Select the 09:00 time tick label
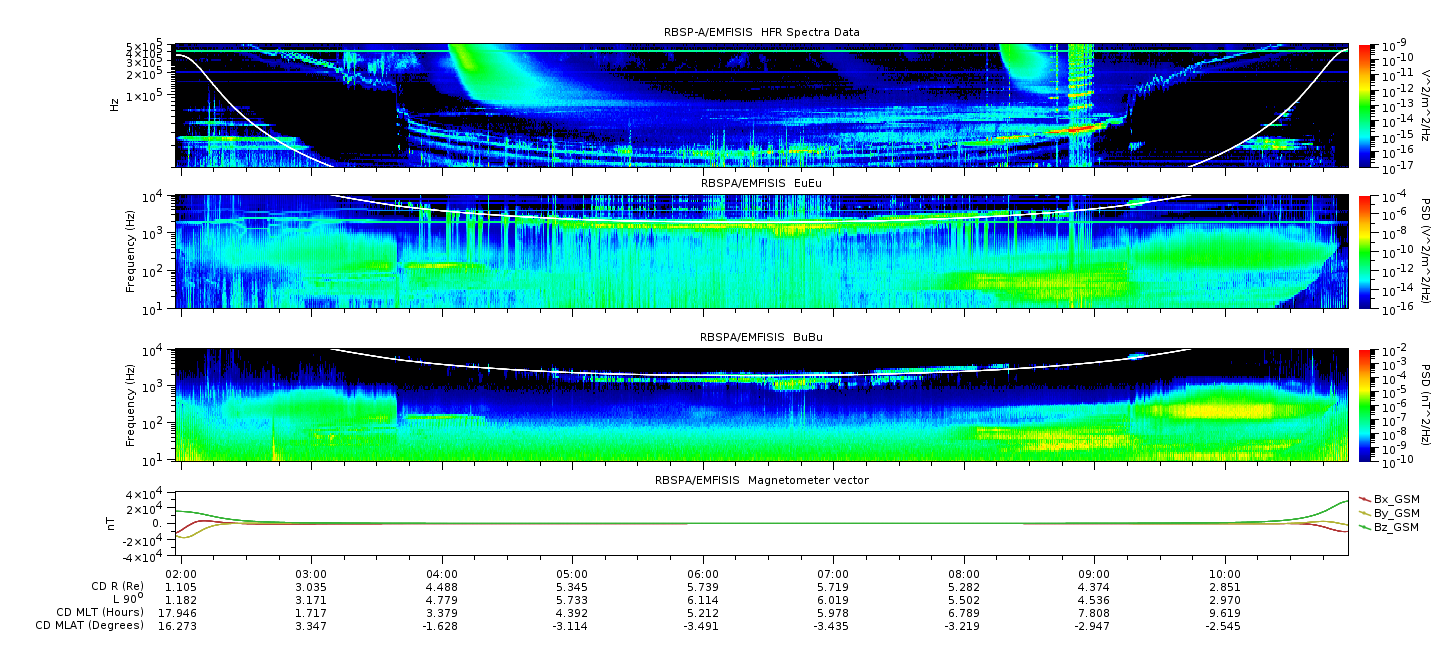The width and height of the screenshot is (1447, 658). [x=1094, y=574]
